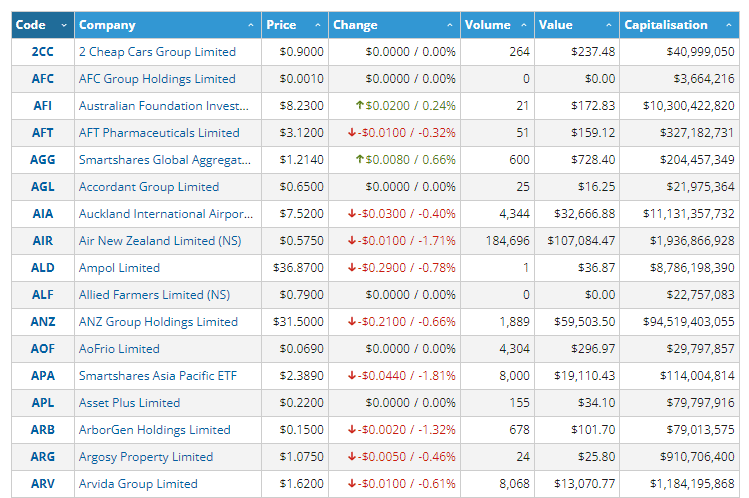Open Arvida Group Limited link
749x498 pixels.
138,484
